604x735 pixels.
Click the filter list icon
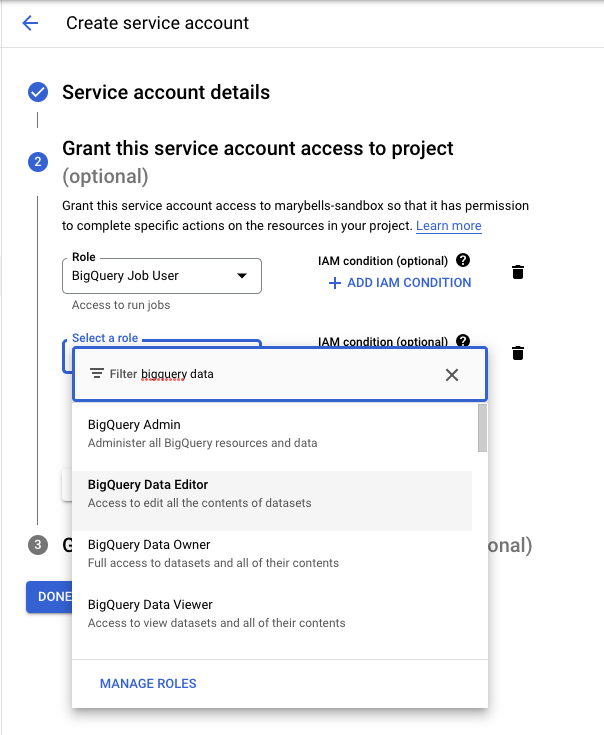(96, 374)
